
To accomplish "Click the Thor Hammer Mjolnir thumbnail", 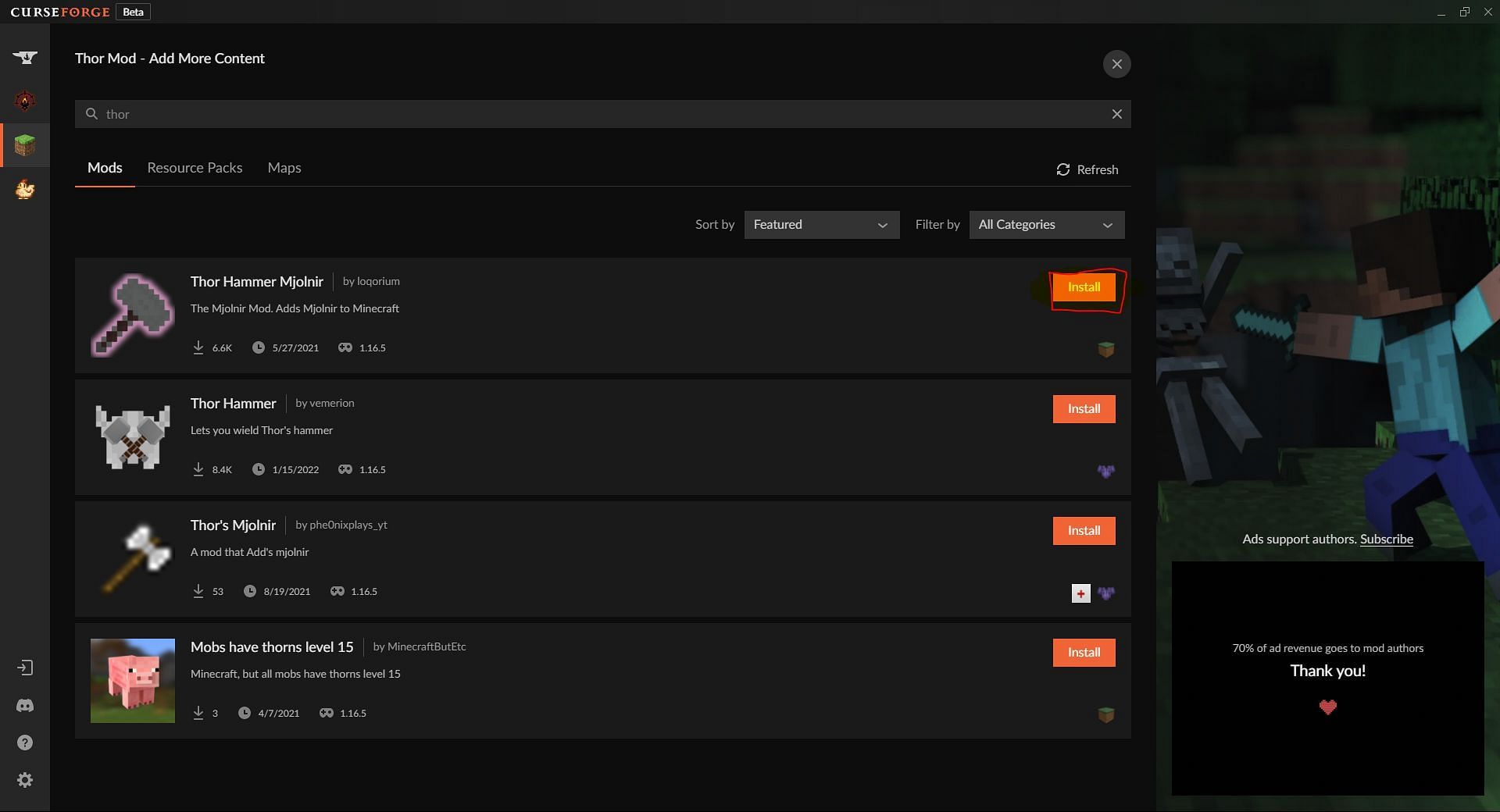I will click(133, 315).
